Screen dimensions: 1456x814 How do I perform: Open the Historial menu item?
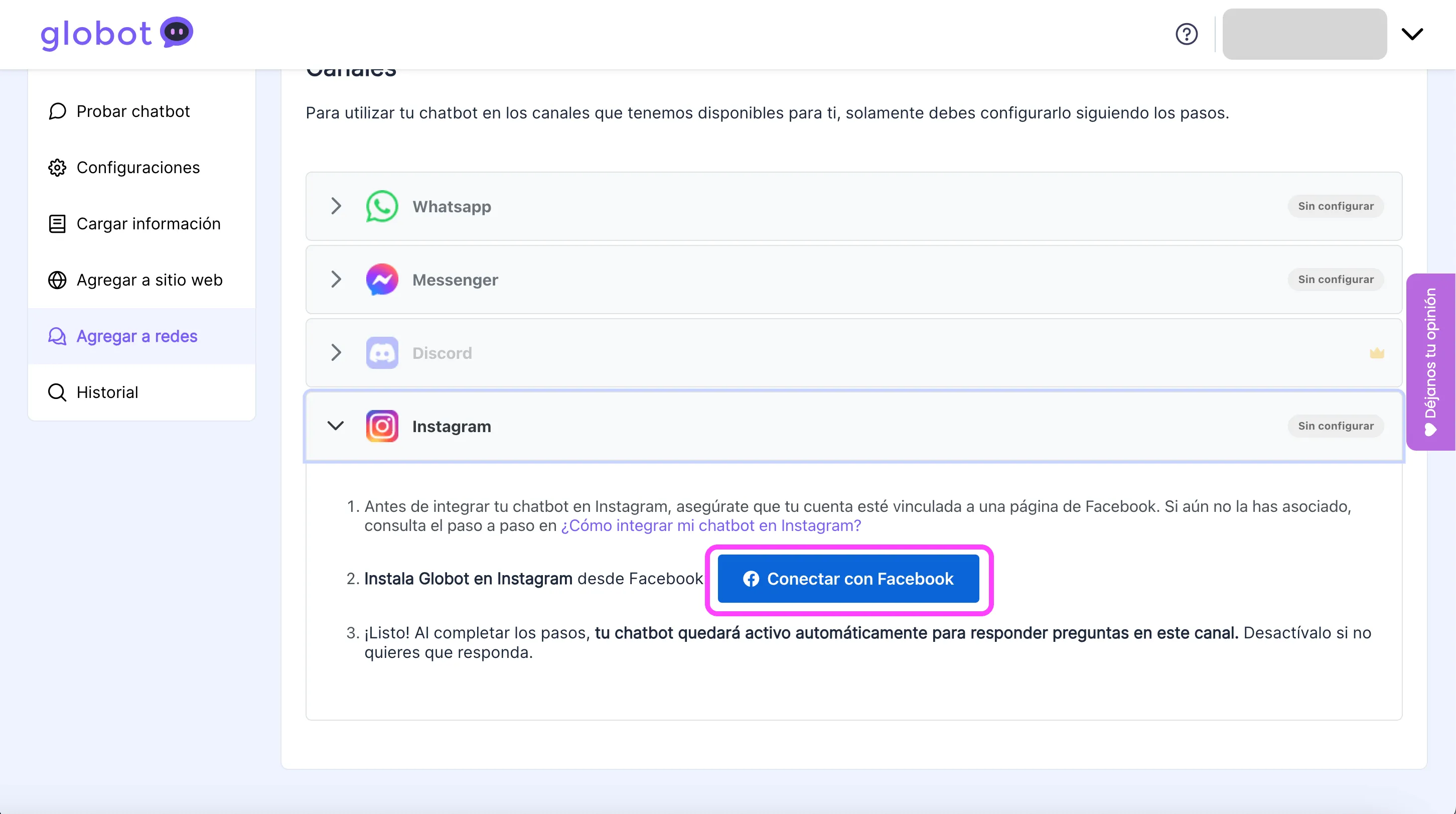[107, 392]
